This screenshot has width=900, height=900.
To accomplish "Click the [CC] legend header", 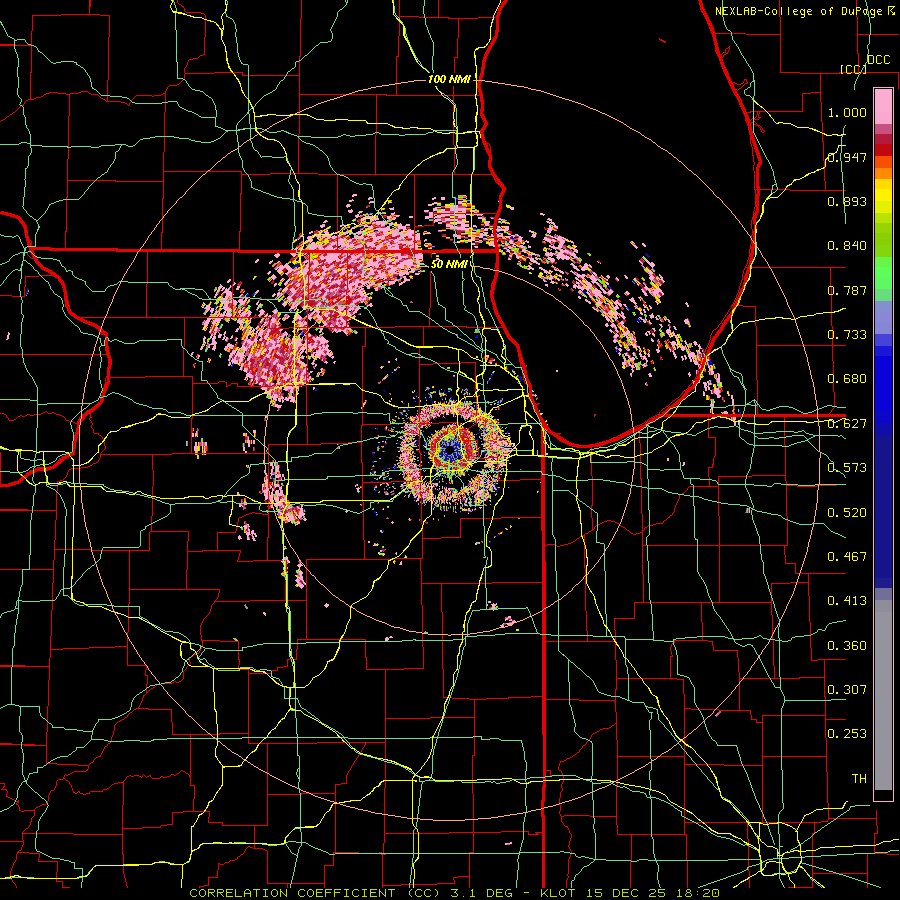I will (854, 69).
